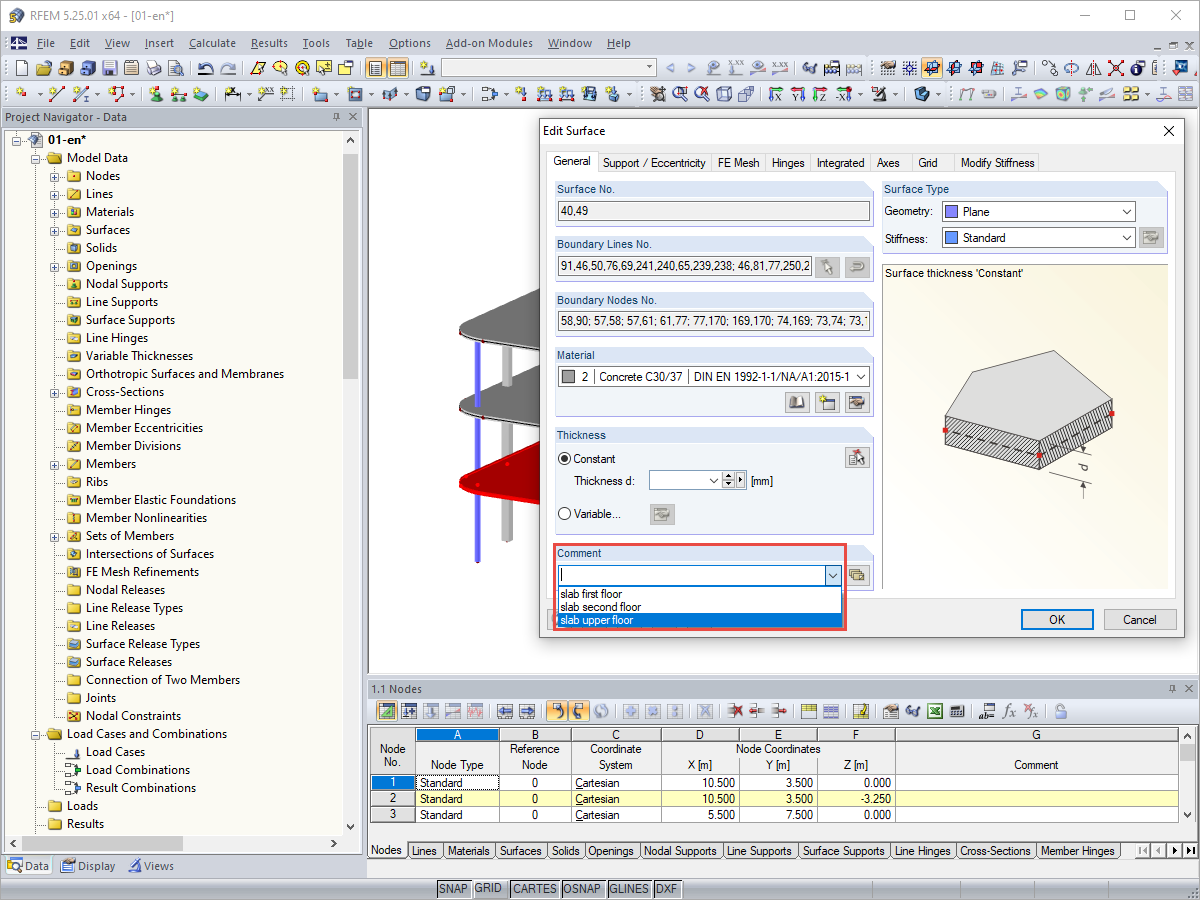Choose 'slab second floor' comment option
1200x900 pixels.
700,607
